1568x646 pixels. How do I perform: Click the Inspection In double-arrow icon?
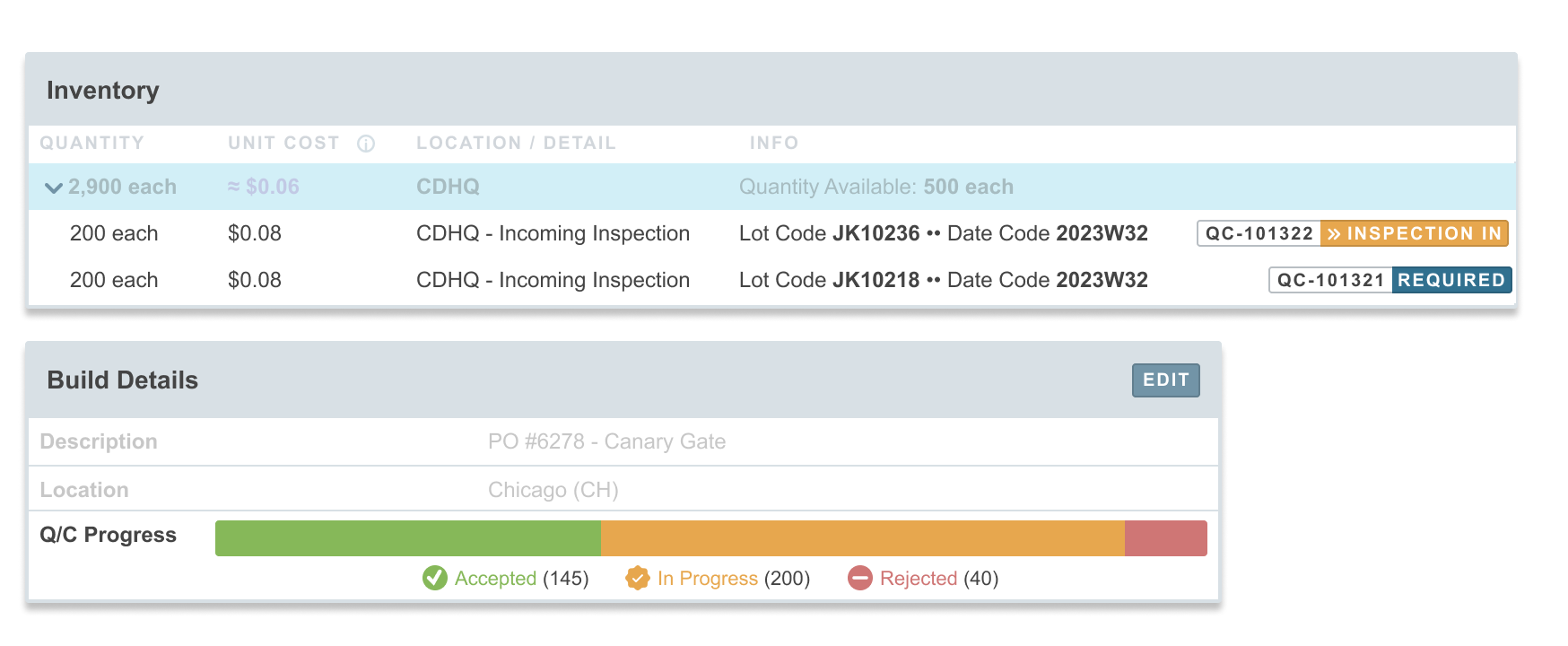[1335, 233]
